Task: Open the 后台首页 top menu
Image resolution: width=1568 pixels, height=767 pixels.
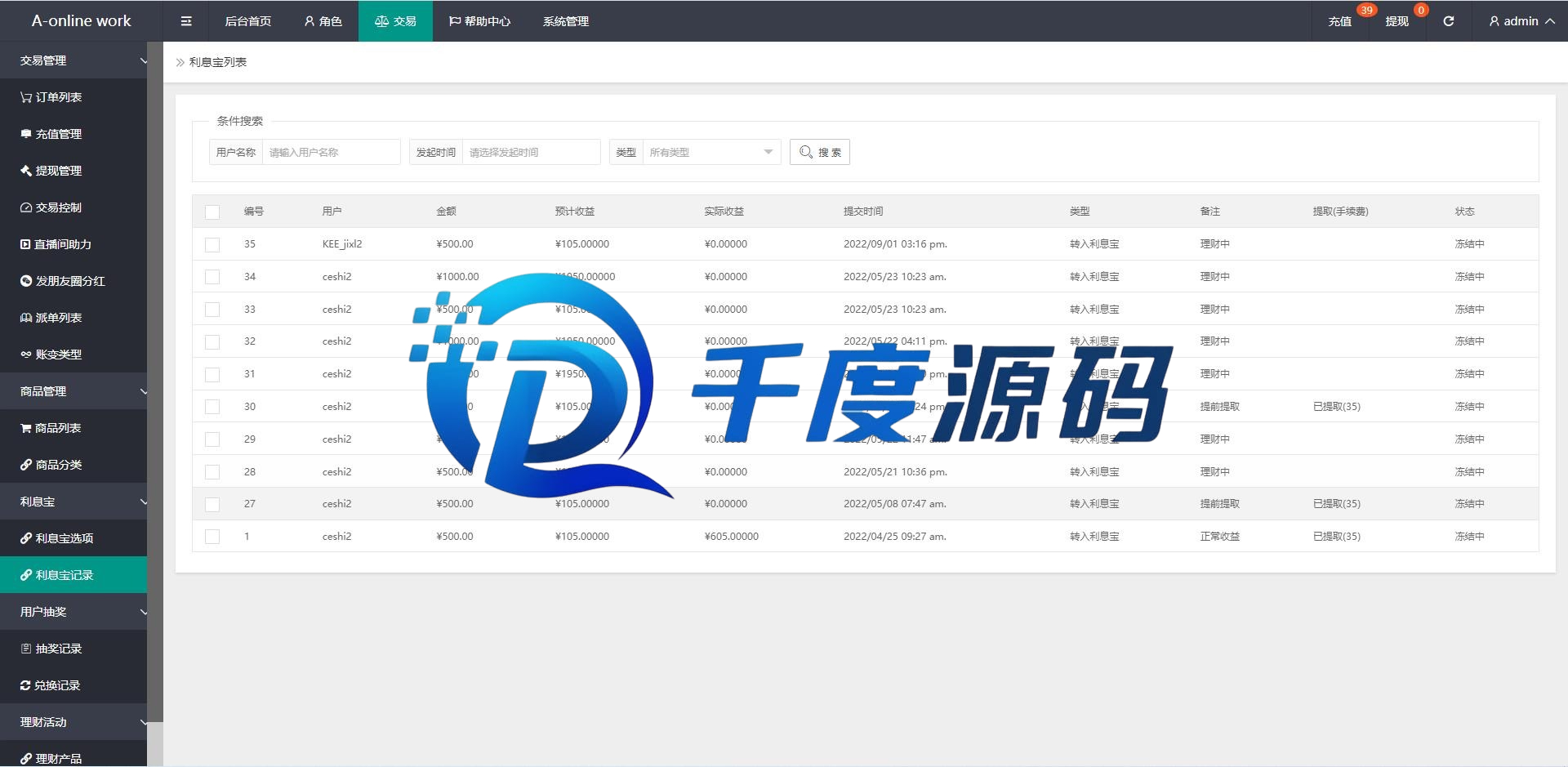Action: coord(248,21)
